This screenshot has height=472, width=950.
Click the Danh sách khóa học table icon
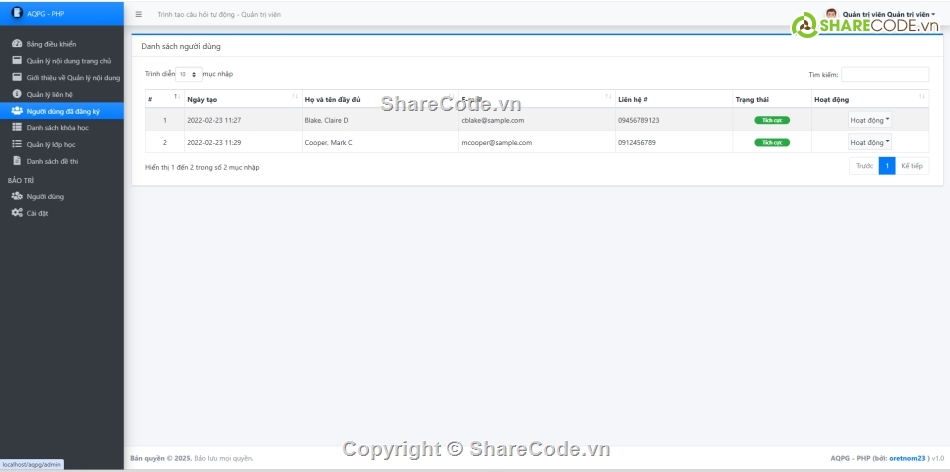tap(17, 128)
